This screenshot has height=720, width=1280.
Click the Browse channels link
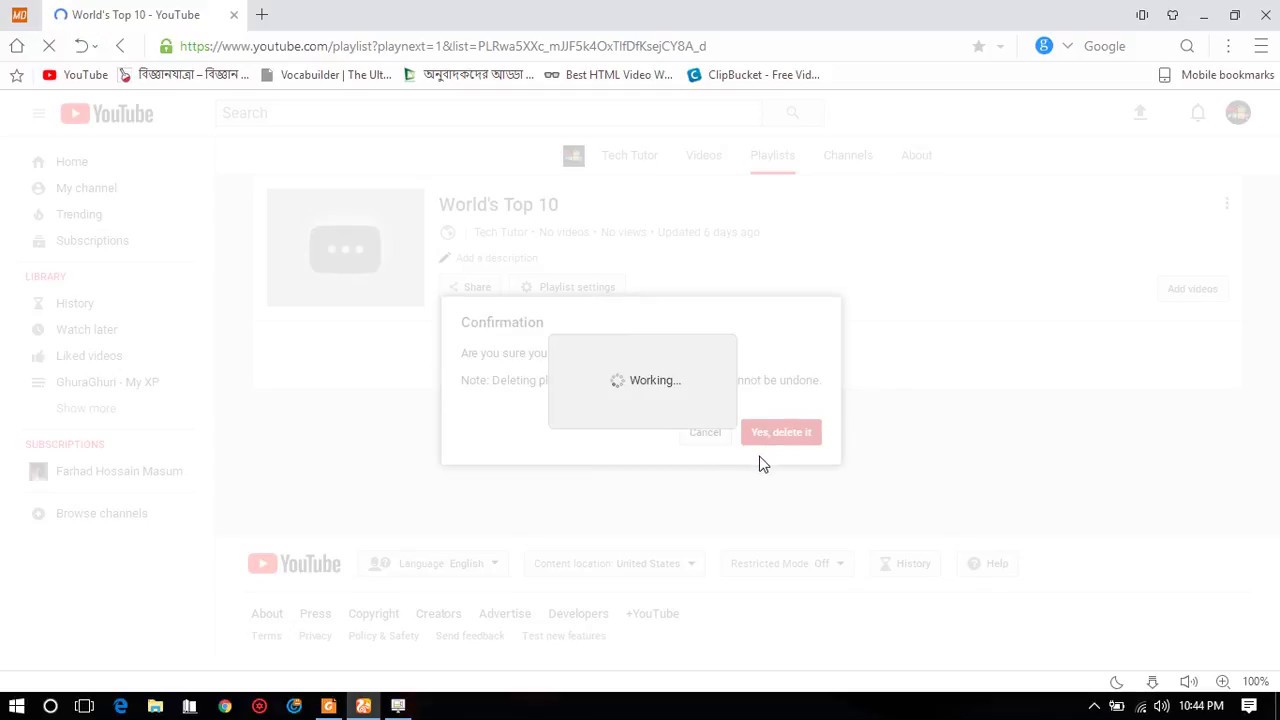pos(101,513)
